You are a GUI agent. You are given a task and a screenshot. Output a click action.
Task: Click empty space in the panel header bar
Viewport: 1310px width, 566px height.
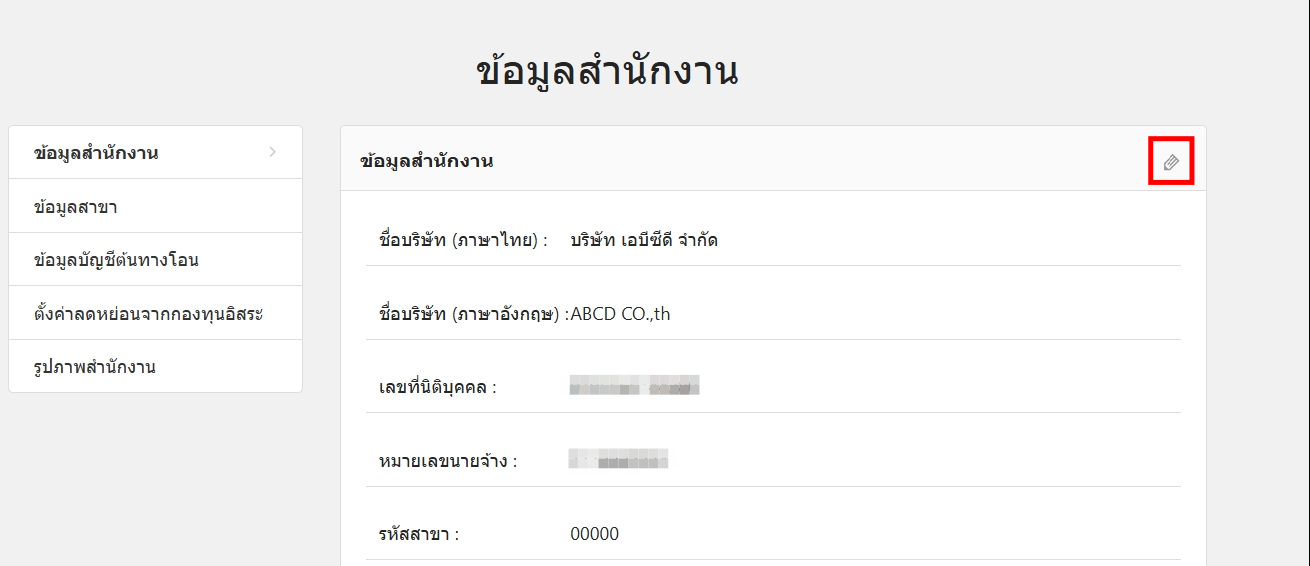[800, 161]
